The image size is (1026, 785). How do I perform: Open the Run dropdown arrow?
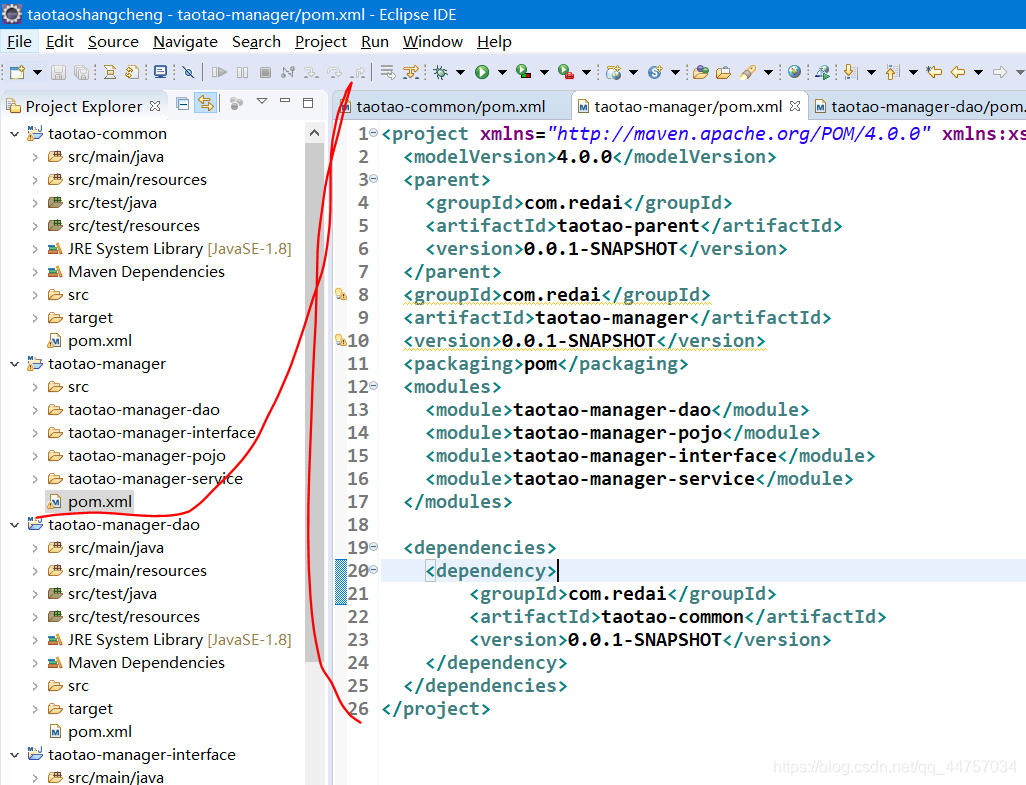[503, 72]
